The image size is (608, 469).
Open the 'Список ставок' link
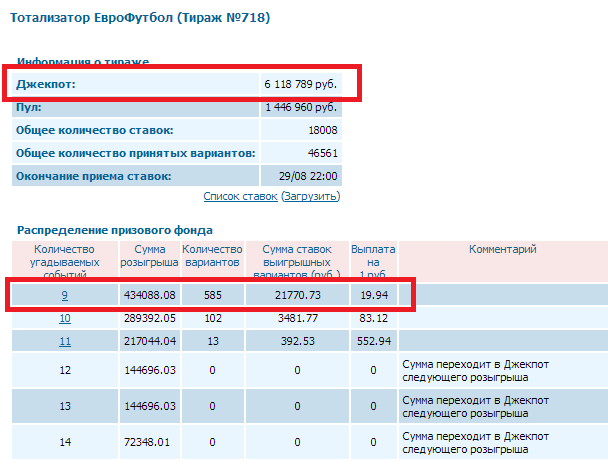pyautogui.click(x=240, y=197)
